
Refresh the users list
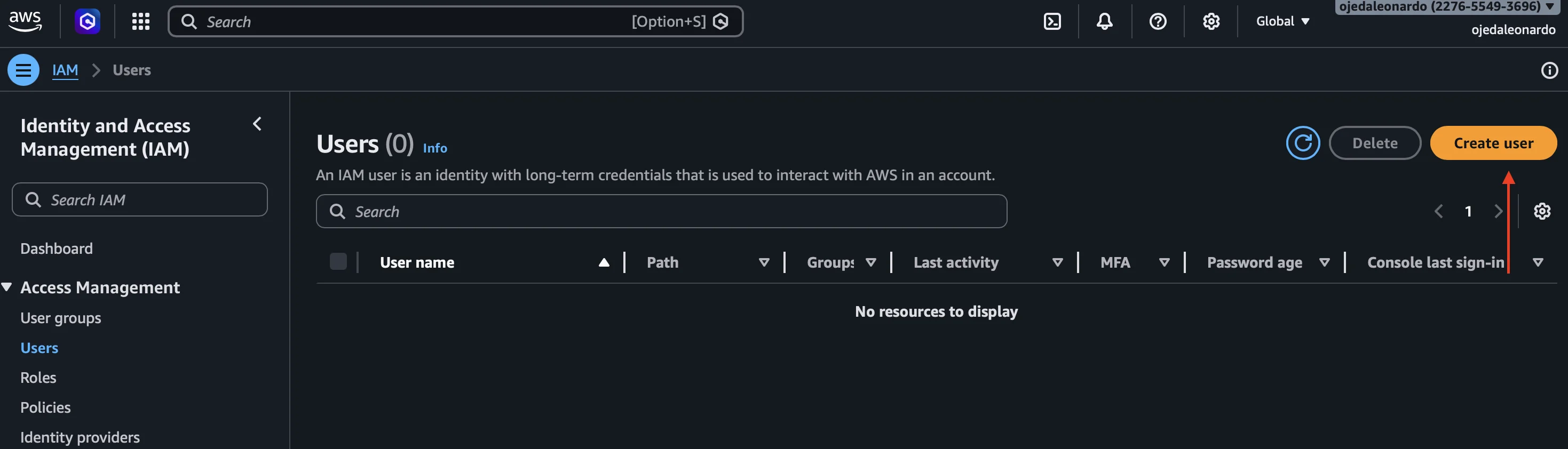1303,143
